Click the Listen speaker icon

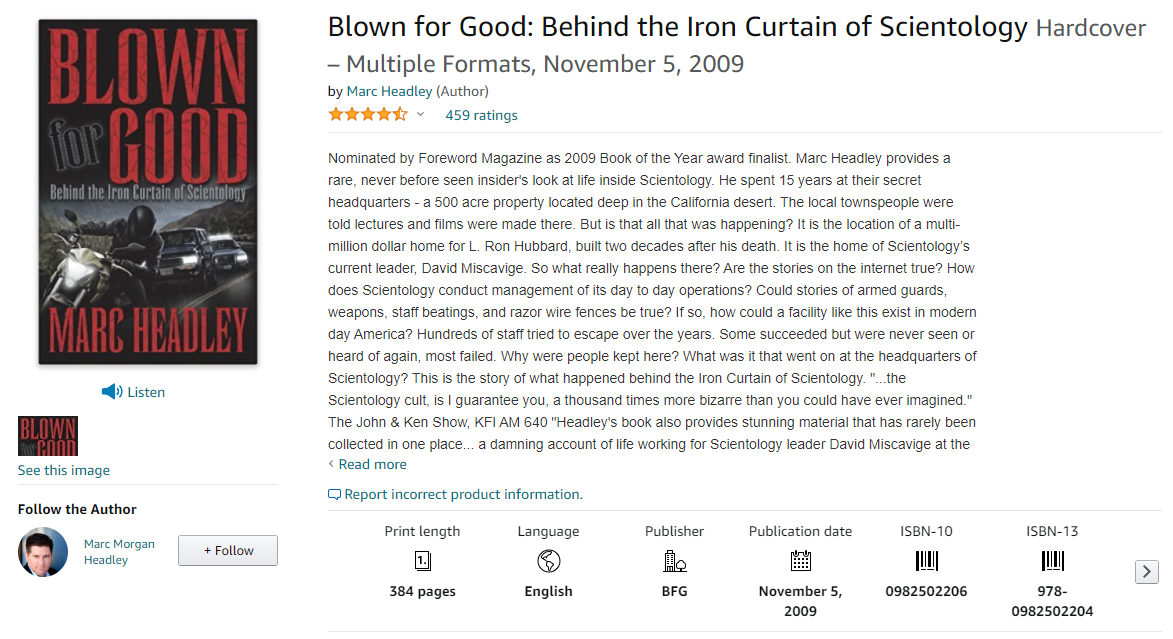point(111,392)
